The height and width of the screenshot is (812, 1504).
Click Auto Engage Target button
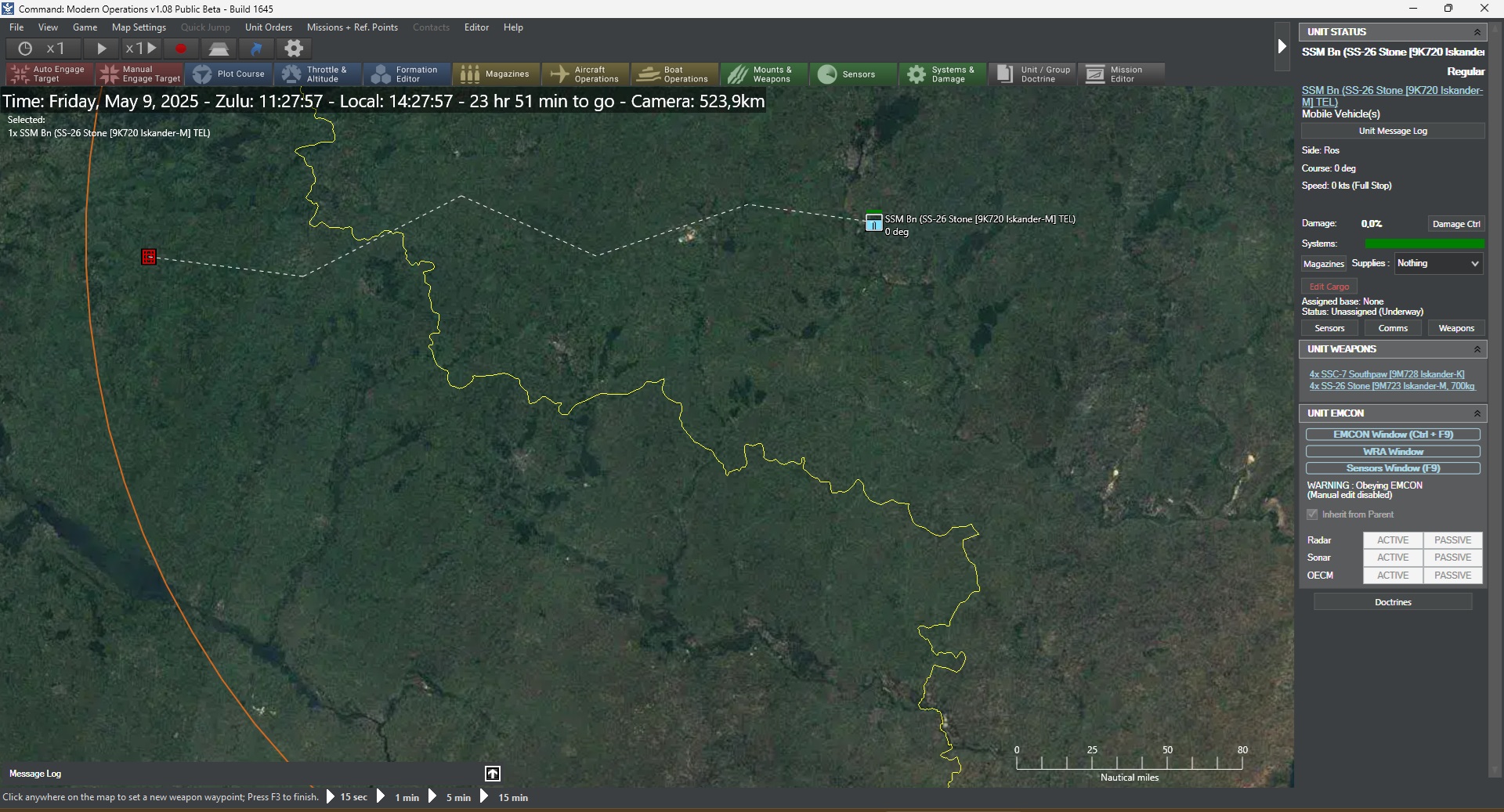coord(49,74)
